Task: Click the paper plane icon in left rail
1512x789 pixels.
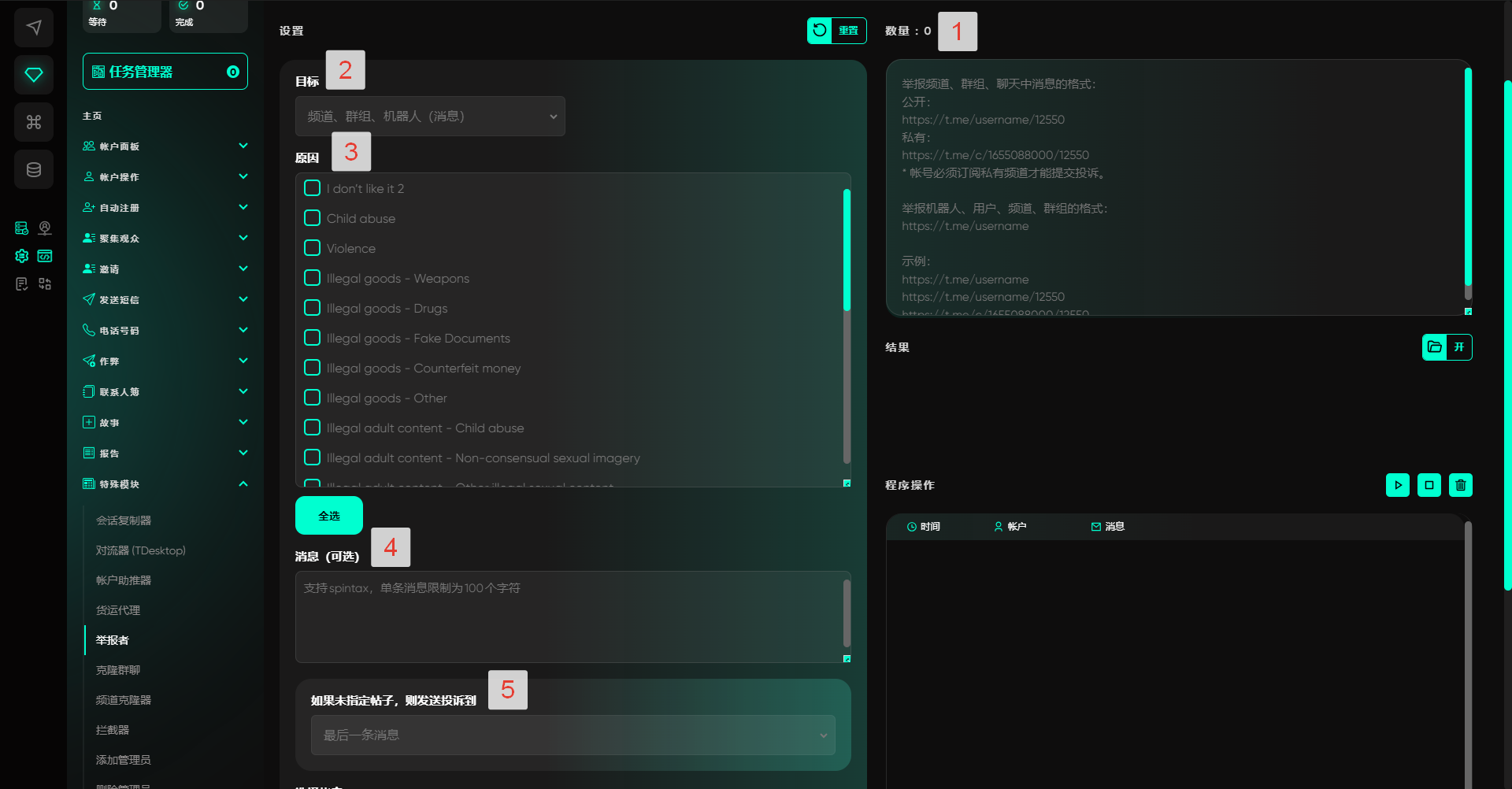Action: pos(34,28)
